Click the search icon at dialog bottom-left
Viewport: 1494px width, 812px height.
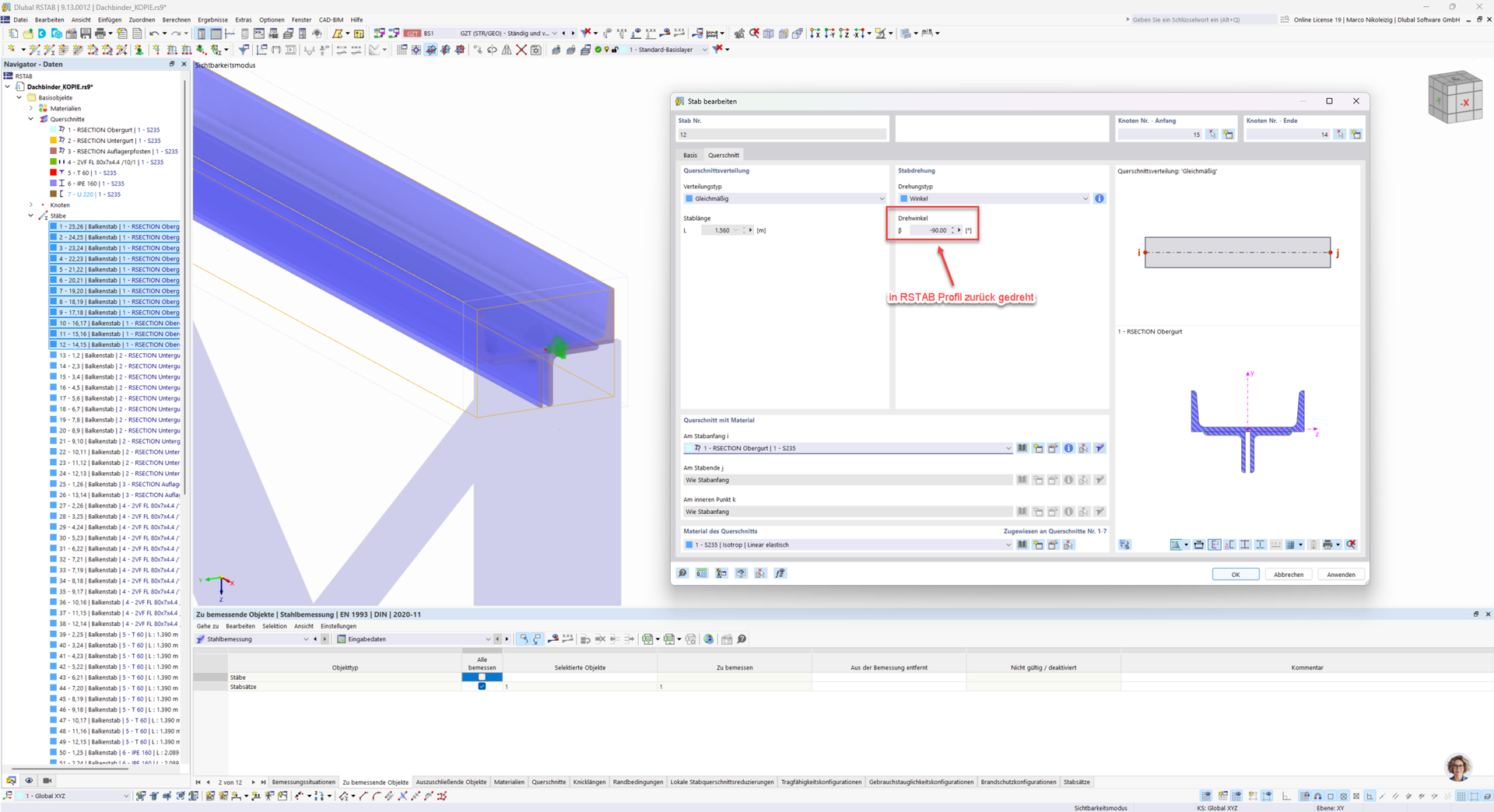(682, 573)
